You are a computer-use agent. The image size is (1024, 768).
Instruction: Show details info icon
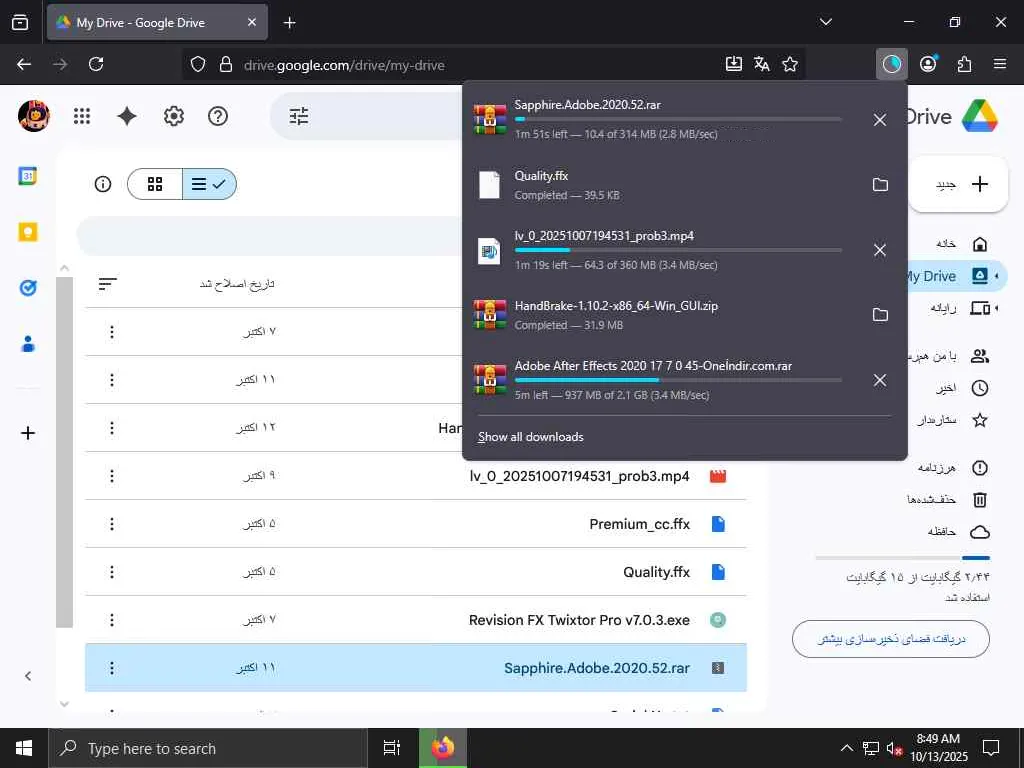(103, 184)
